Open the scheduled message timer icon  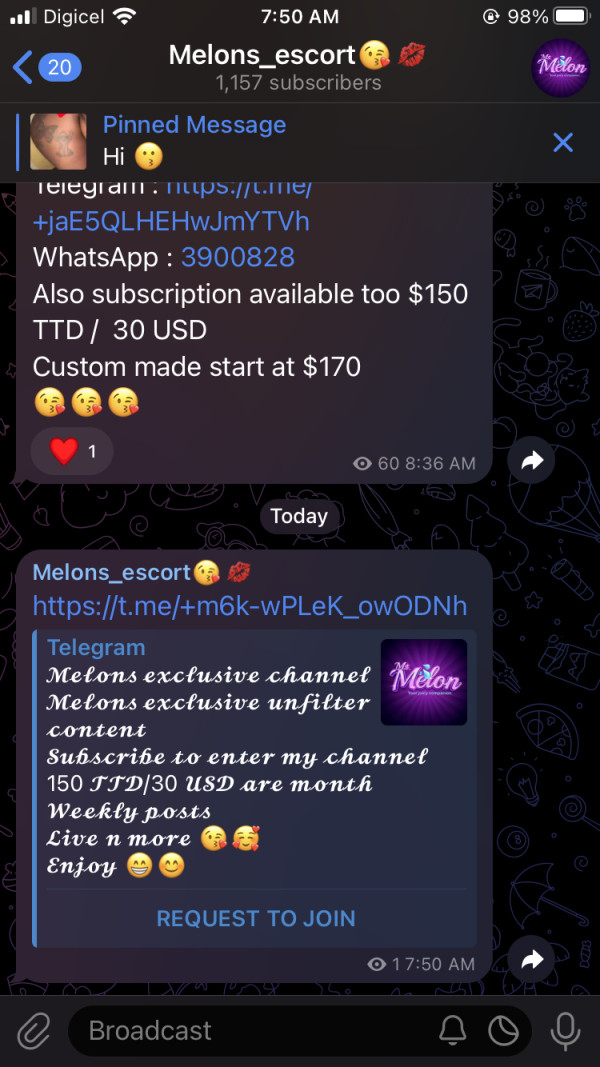(x=504, y=1031)
